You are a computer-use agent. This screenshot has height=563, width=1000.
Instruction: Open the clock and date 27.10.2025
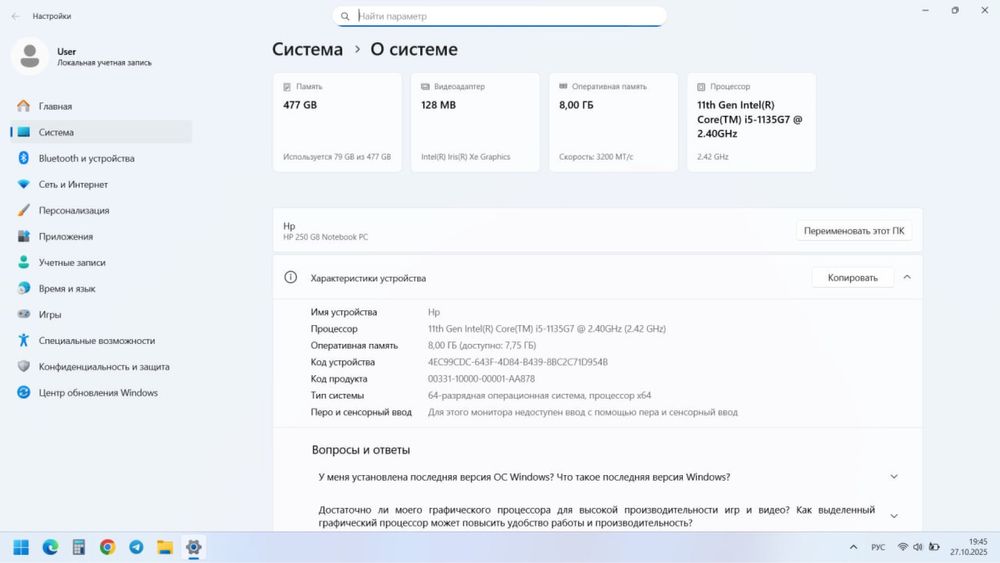point(969,547)
